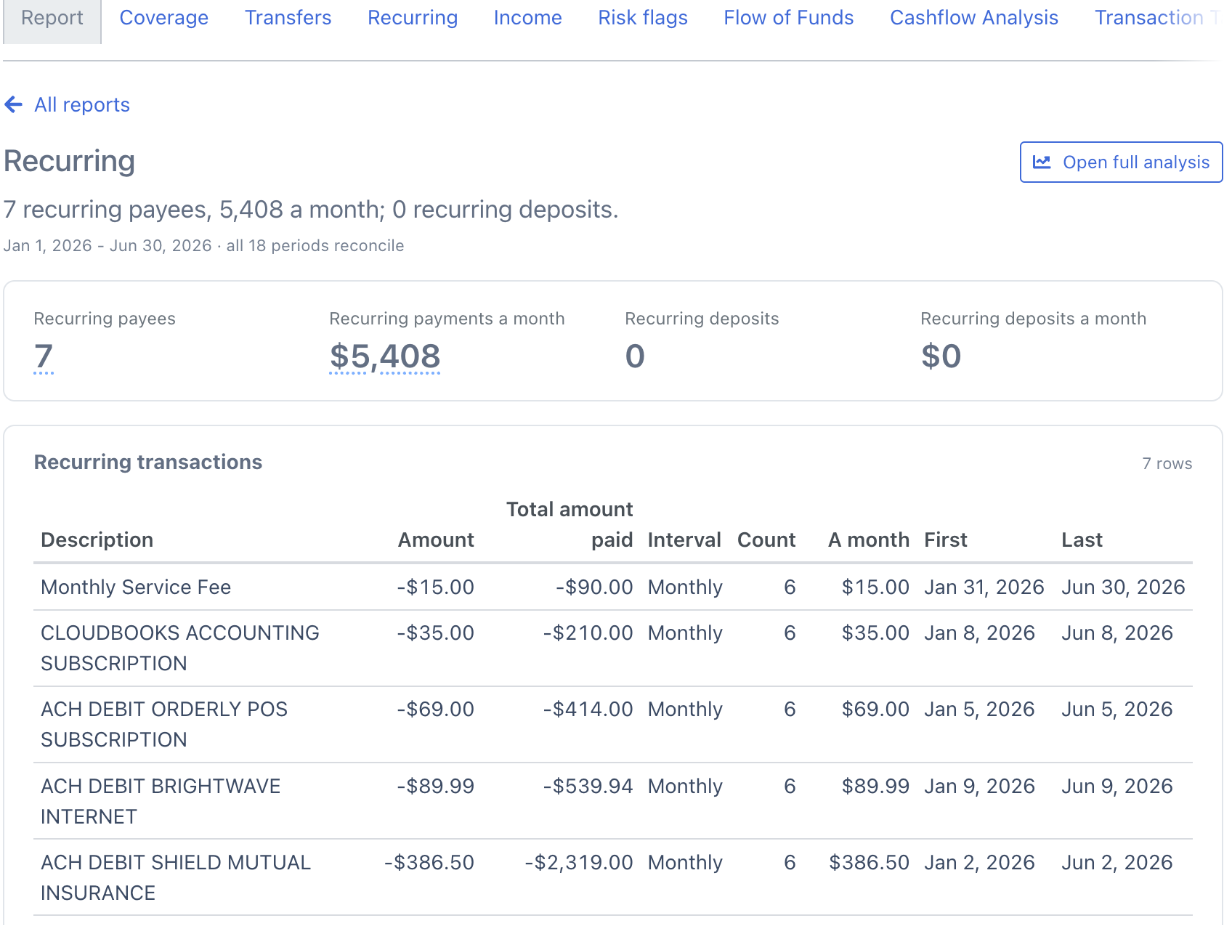
Task: Switch to Cashflow Analysis tab
Action: [x=974, y=18]
